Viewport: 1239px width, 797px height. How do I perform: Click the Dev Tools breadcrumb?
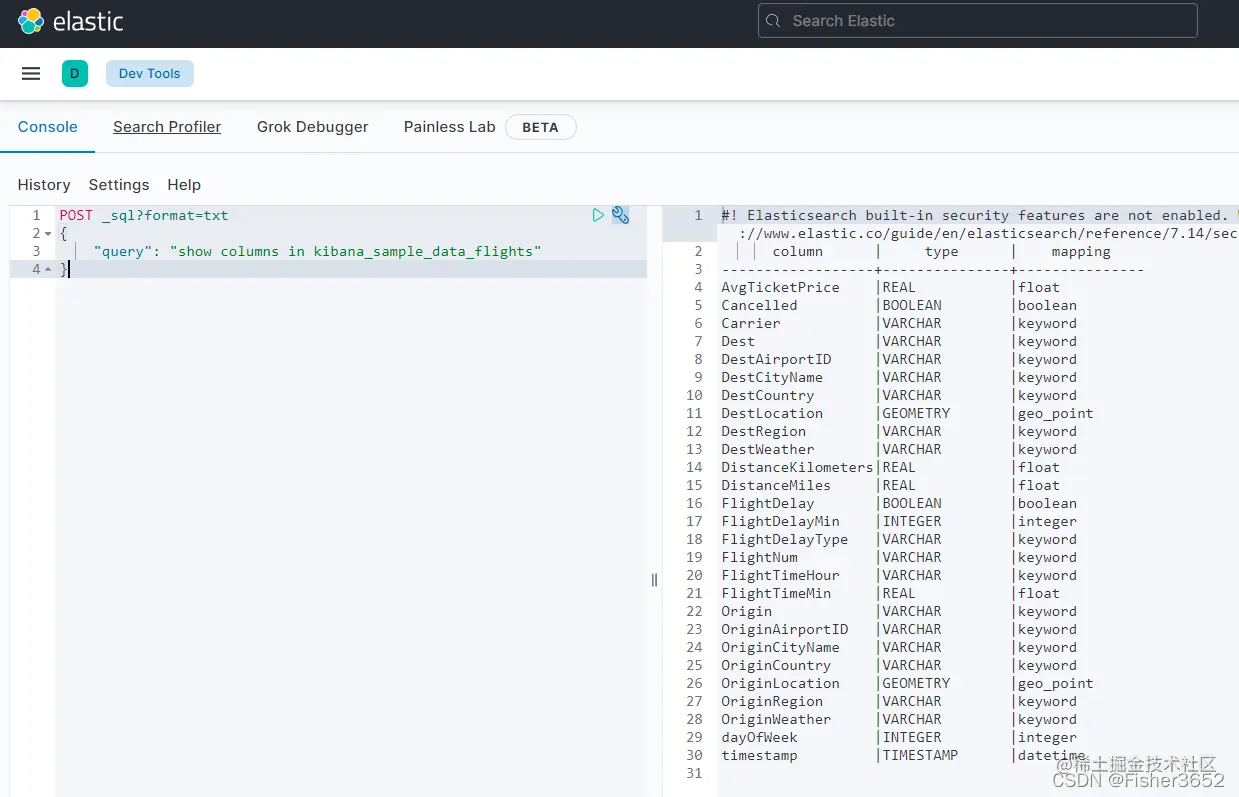tap(150, 73)
